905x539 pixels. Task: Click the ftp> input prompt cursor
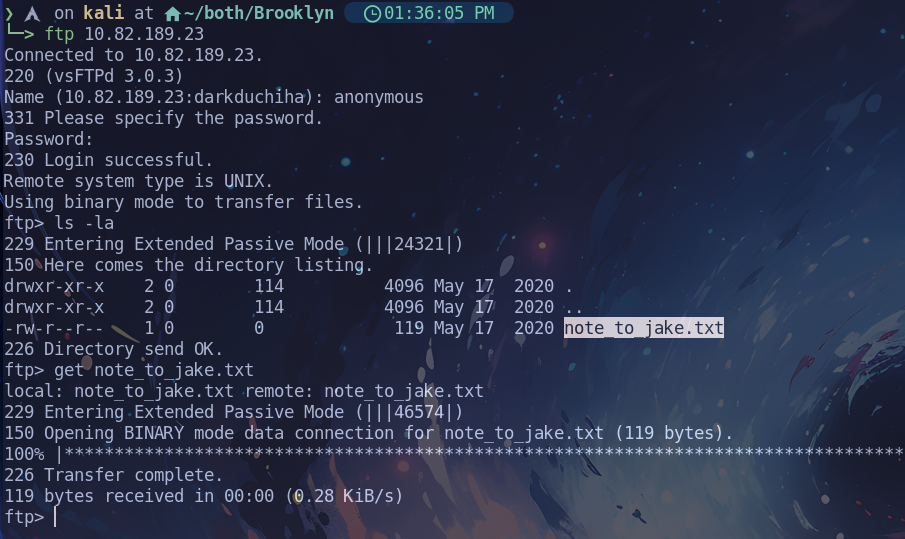coord(55,516)
